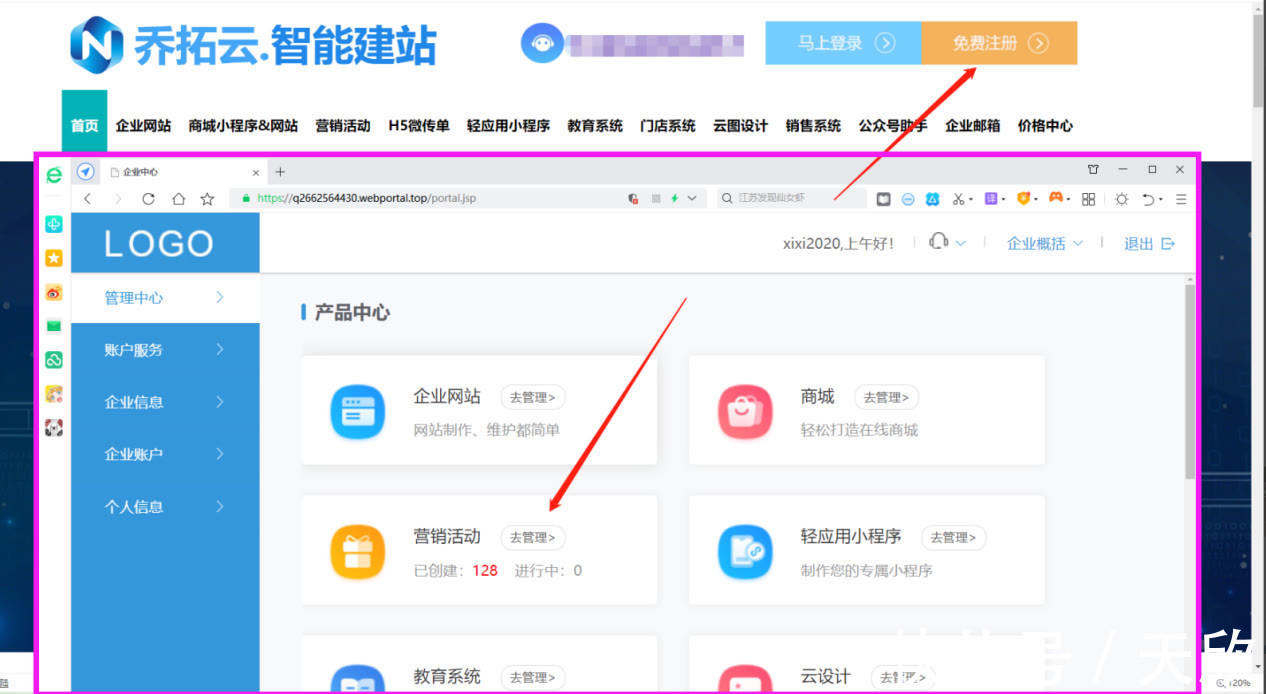Image resolution: width=1266 pixels, height=694 pixels.
Task: Click the panda game sidebar icon
Action: click(x=54, y=428)
